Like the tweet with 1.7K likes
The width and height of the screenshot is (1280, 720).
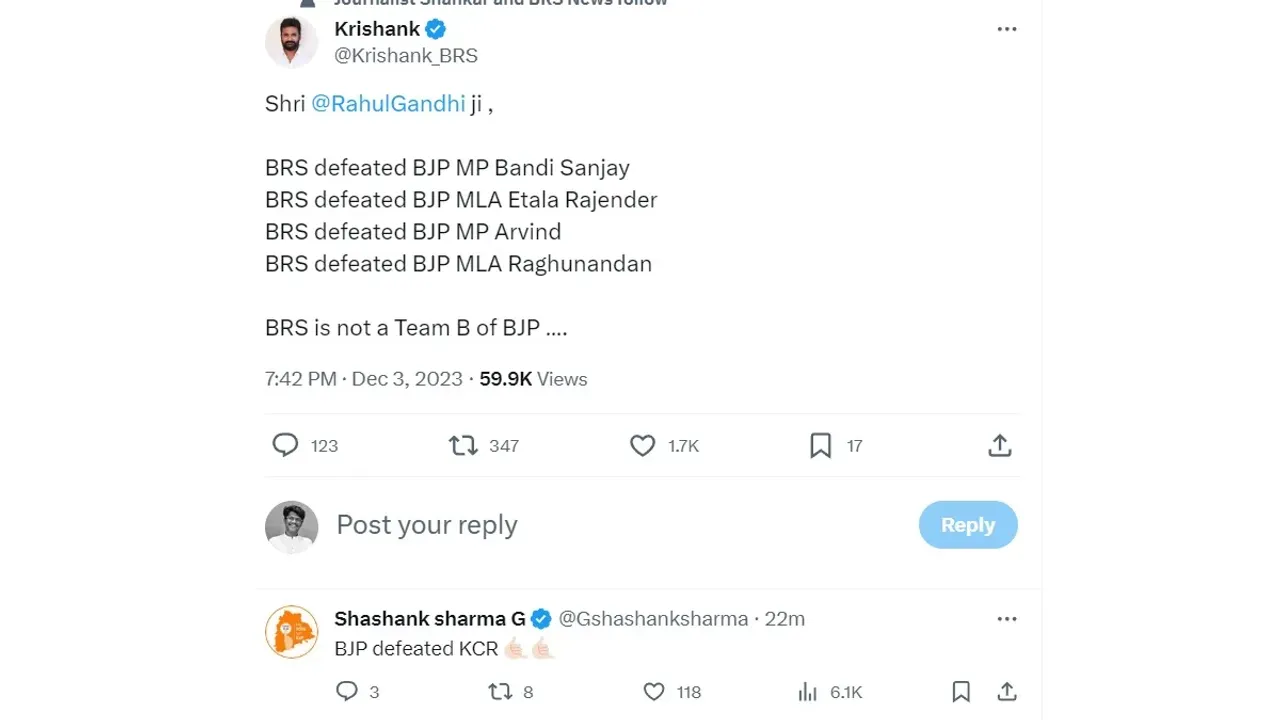pos(643,445)
